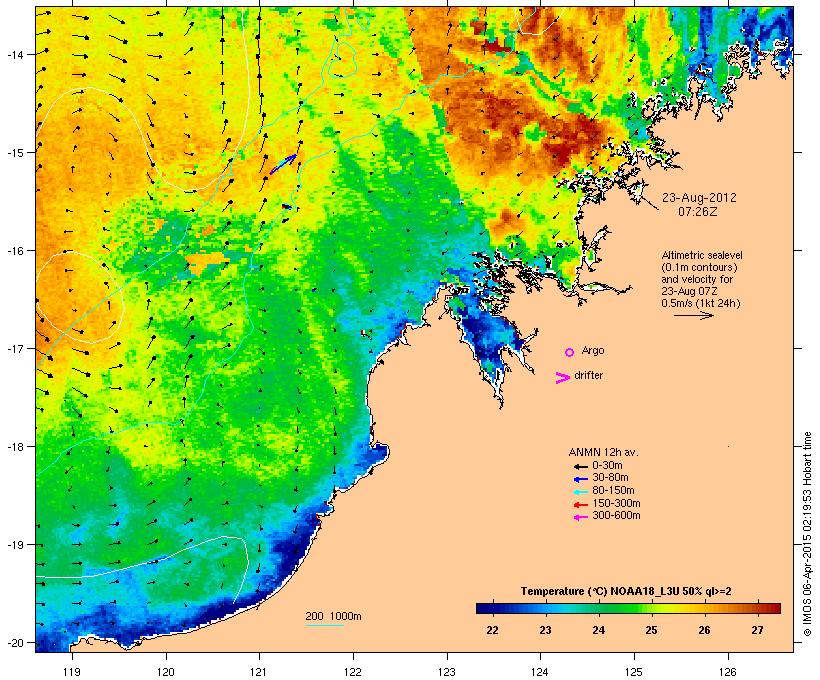Click the 80-150m depth label
The height and width of the screenshot is (680, 820).
coord(613,491)
